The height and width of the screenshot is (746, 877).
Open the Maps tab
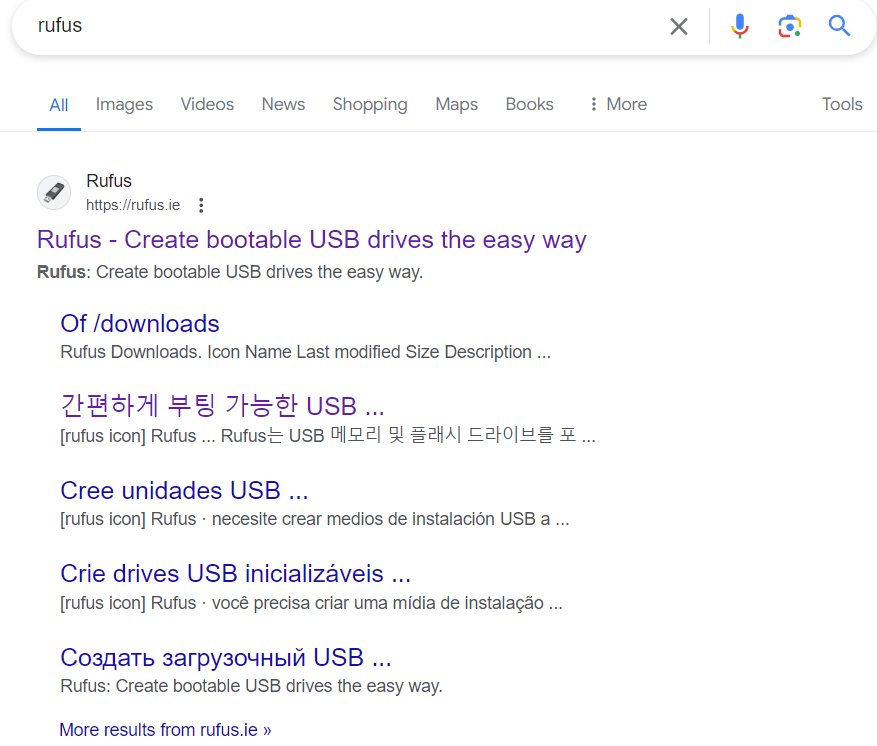pyautogui.click(x=456, y=105)
